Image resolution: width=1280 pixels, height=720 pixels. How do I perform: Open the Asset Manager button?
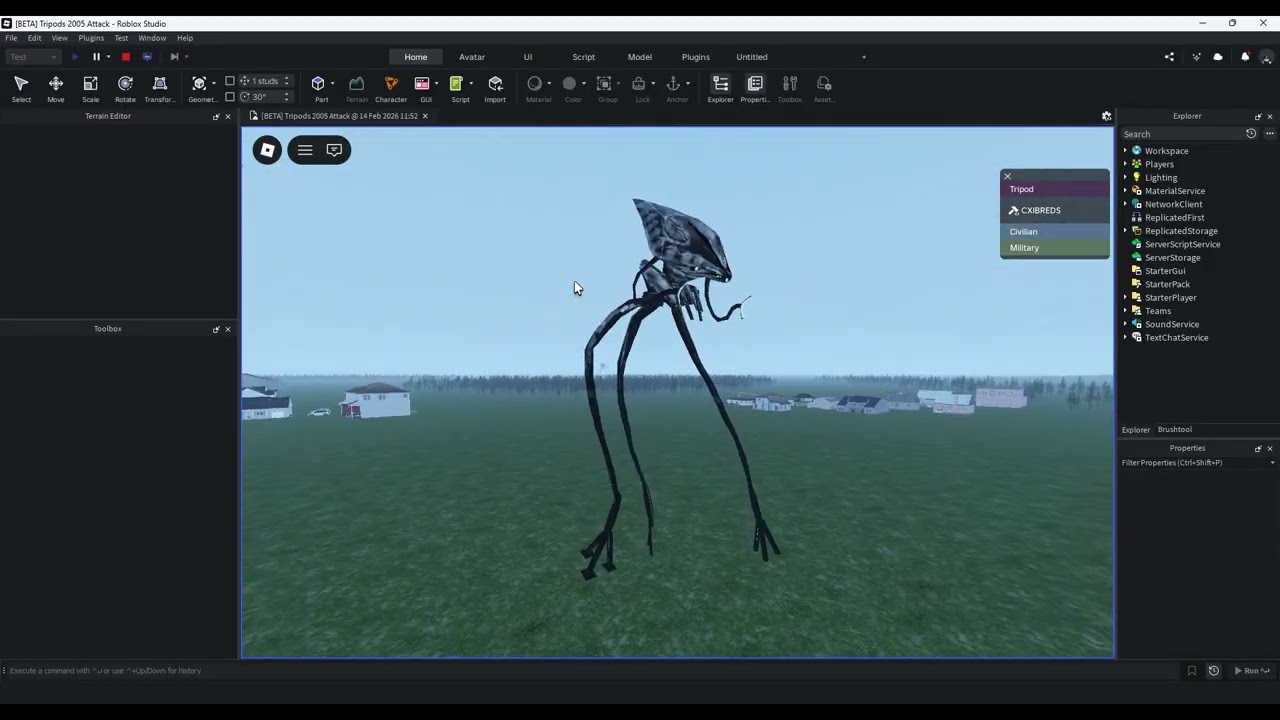pos(824,88)
